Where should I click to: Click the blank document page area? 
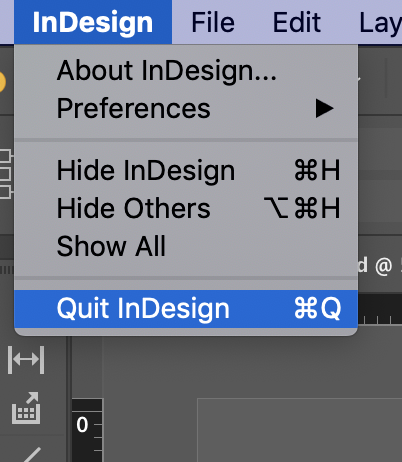pos(300,430)
